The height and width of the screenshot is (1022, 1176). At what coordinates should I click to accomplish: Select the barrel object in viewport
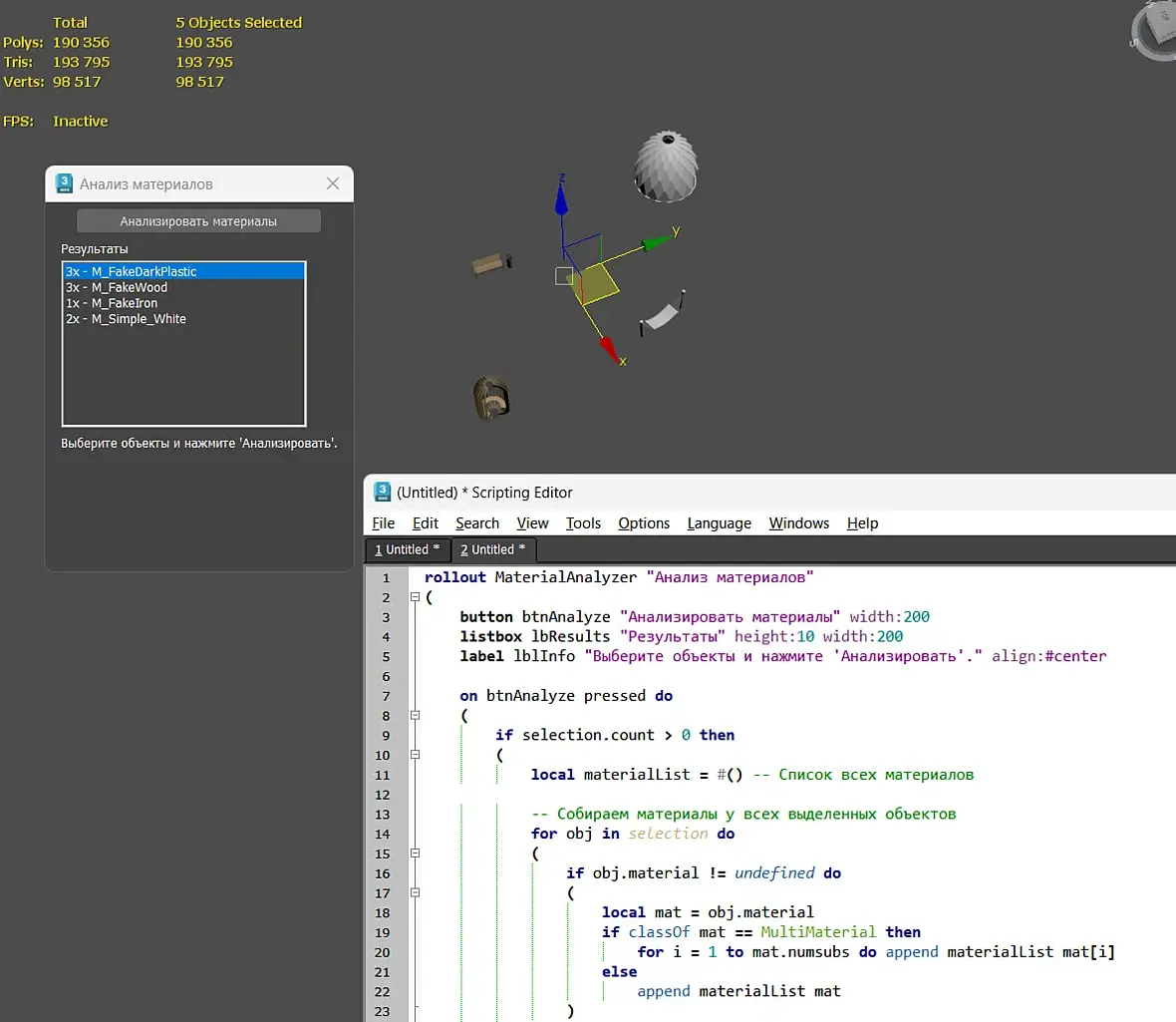pos(490,397)
